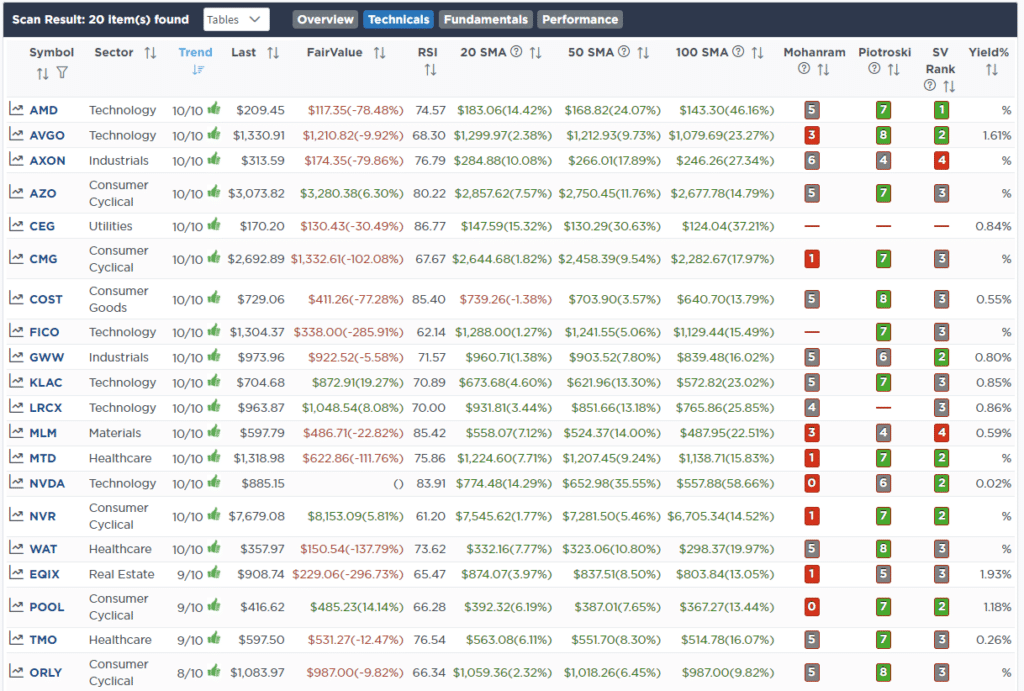Open the AZO symbol link

click(x=42, y=193)
